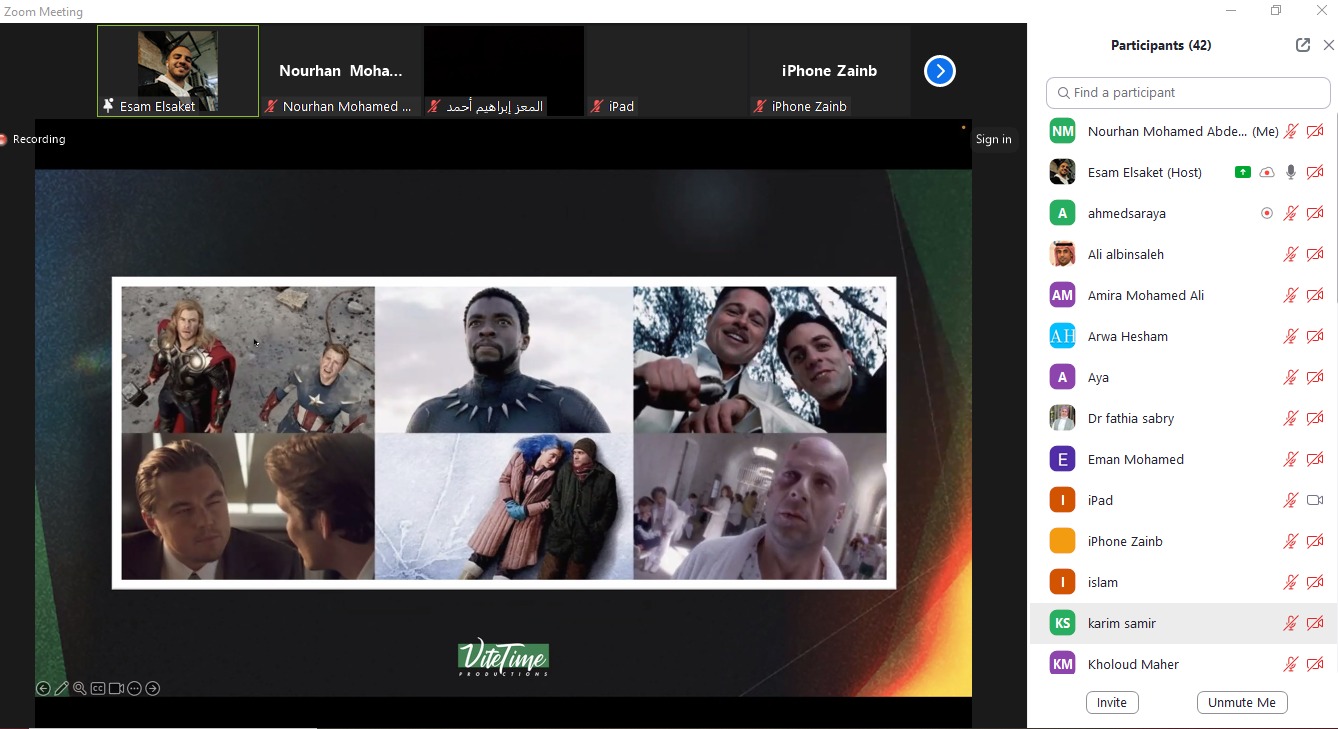Close the Participants panel
Image resolution: width=1338 pixels, height=729 pixels.
point(1329,45)
